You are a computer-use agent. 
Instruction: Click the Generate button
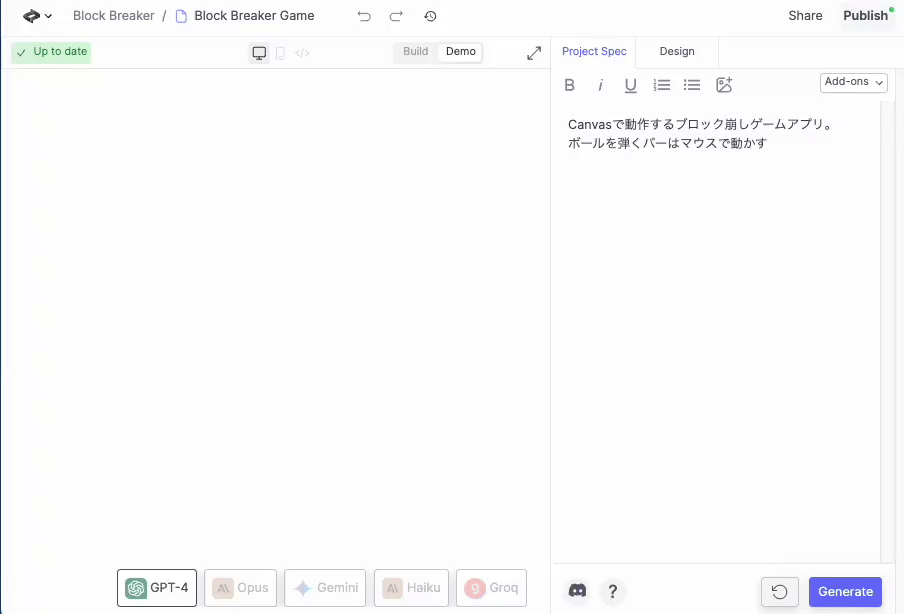(x=845, y=592)
